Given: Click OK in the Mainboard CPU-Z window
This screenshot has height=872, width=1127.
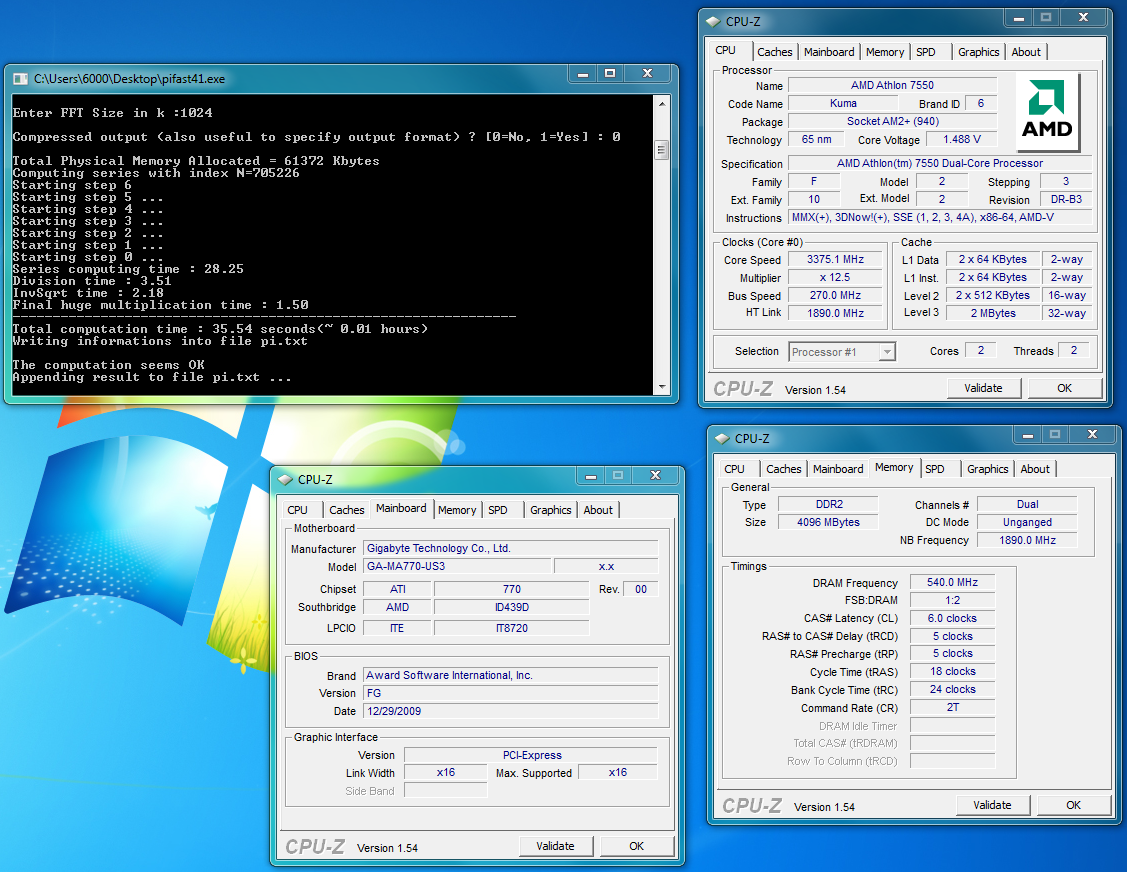Looking at the screenshot, I should tap(637, 846).
